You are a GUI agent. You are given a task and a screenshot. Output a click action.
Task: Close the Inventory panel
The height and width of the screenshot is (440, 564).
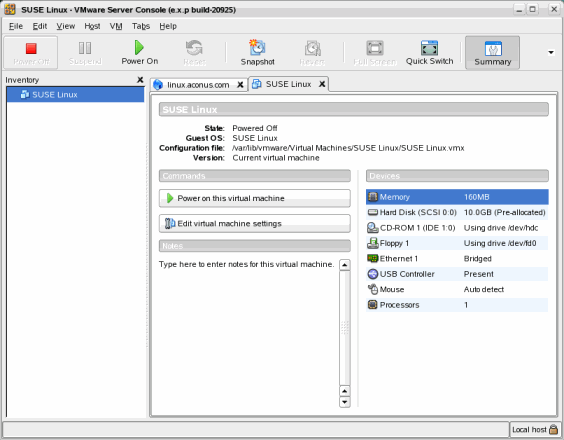140,80
